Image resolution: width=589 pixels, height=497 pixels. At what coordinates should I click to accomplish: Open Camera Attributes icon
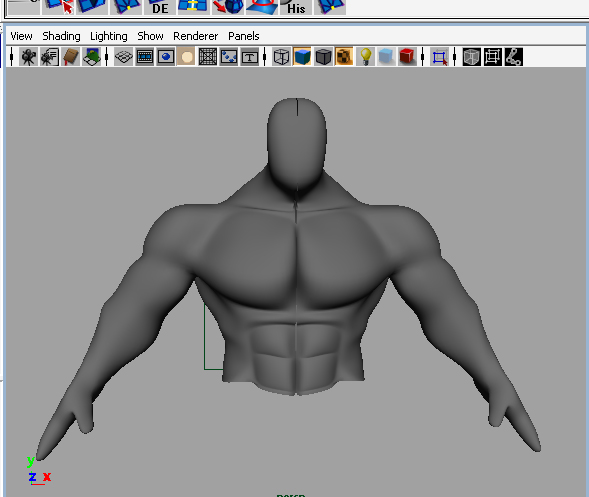point(49,57)
